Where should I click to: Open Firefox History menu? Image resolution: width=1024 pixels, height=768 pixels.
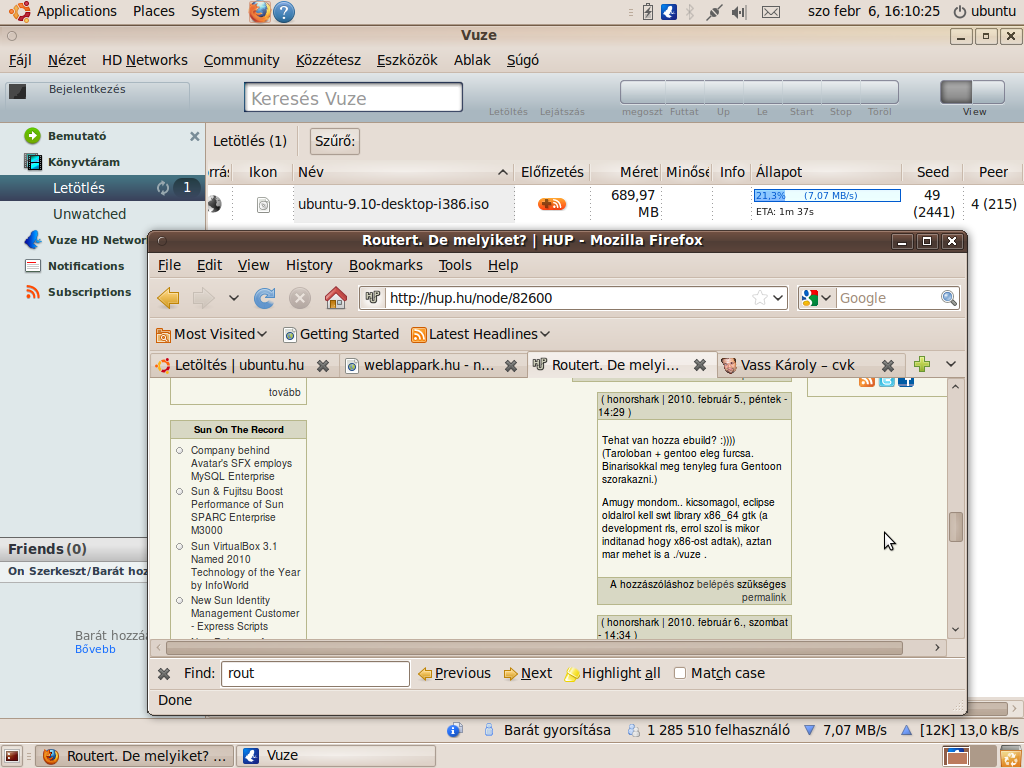pyautogui.click(x=309, y=265)
